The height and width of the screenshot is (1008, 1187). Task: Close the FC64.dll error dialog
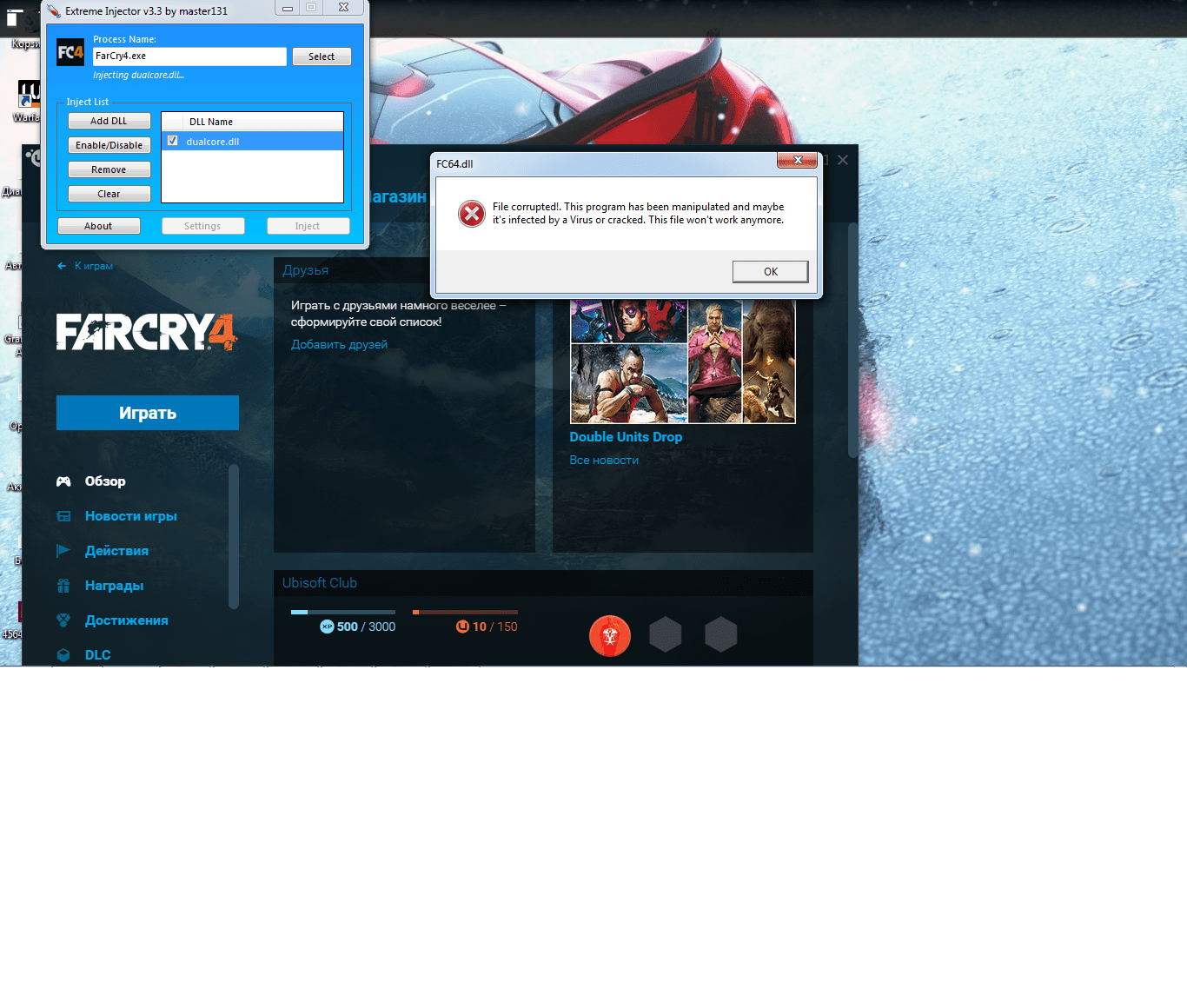coord(797,160)
